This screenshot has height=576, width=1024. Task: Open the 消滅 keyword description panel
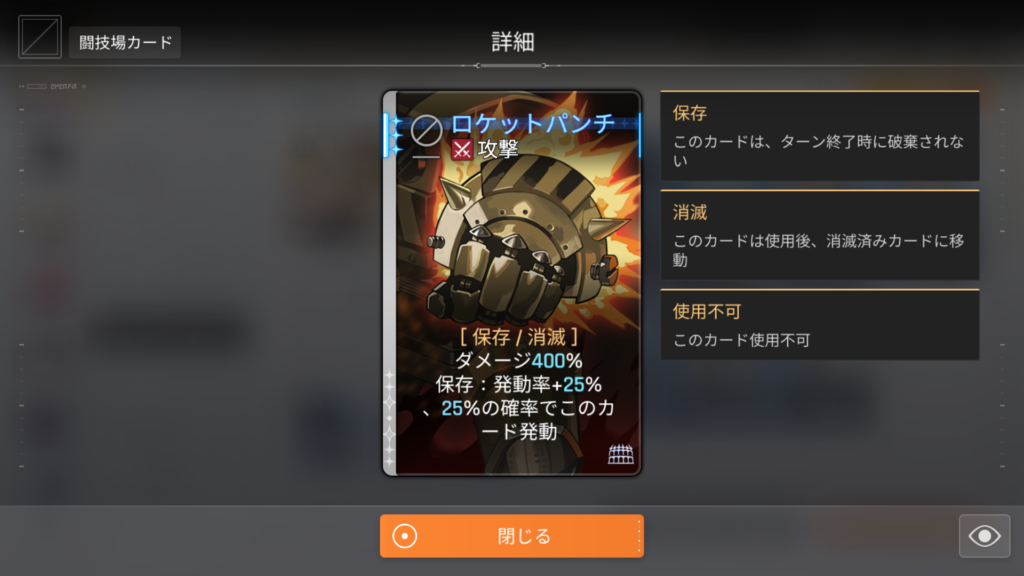[820, 235]
